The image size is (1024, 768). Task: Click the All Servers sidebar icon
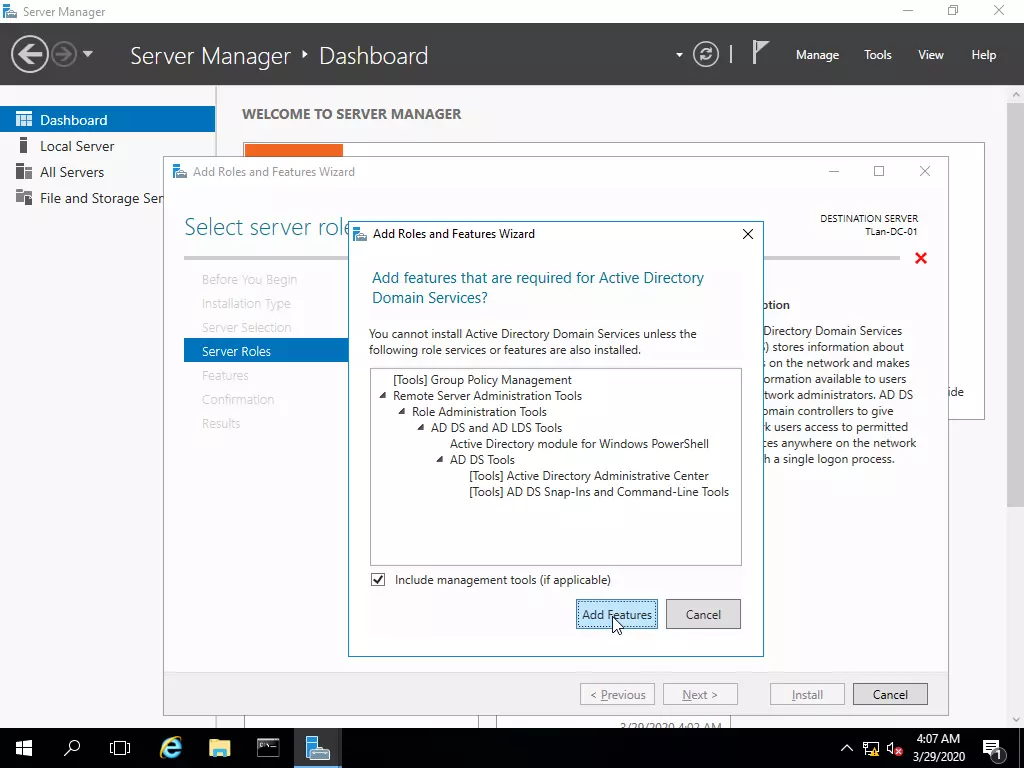click(24, 172)
